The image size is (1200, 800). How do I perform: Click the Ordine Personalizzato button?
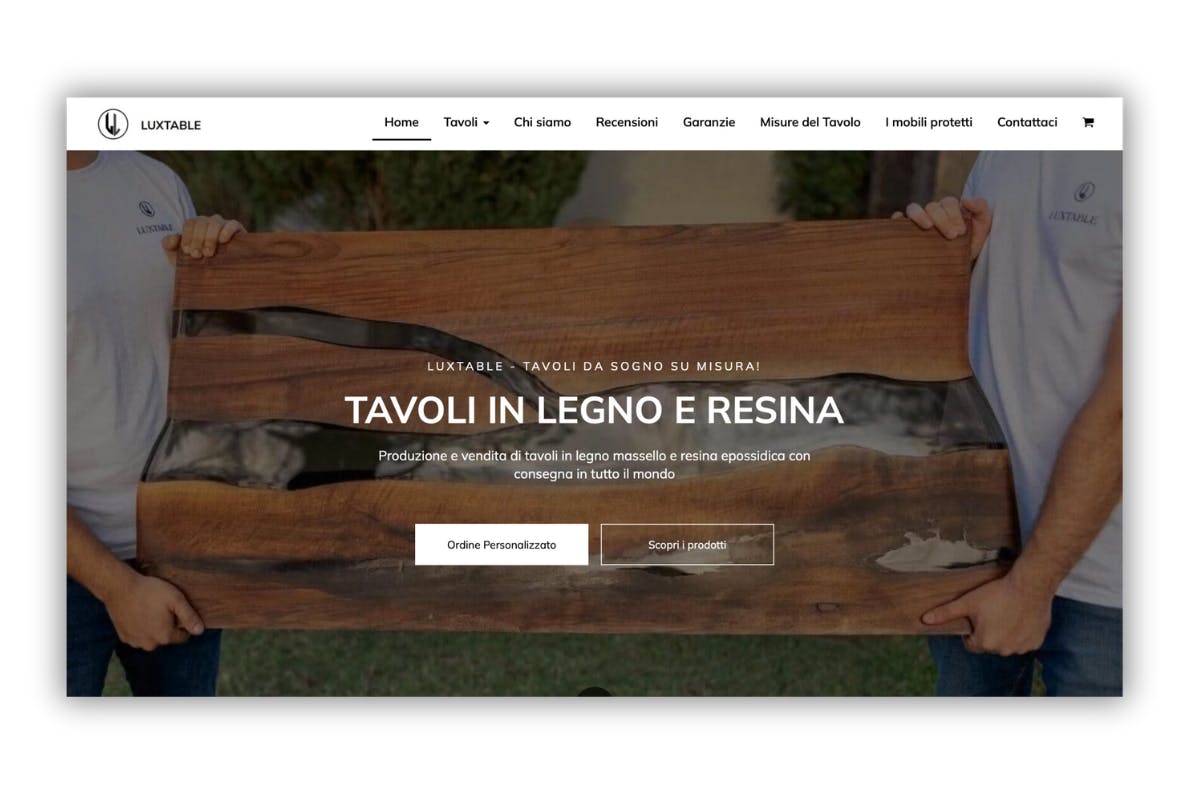pyautogui.click(x=502, y=545)
